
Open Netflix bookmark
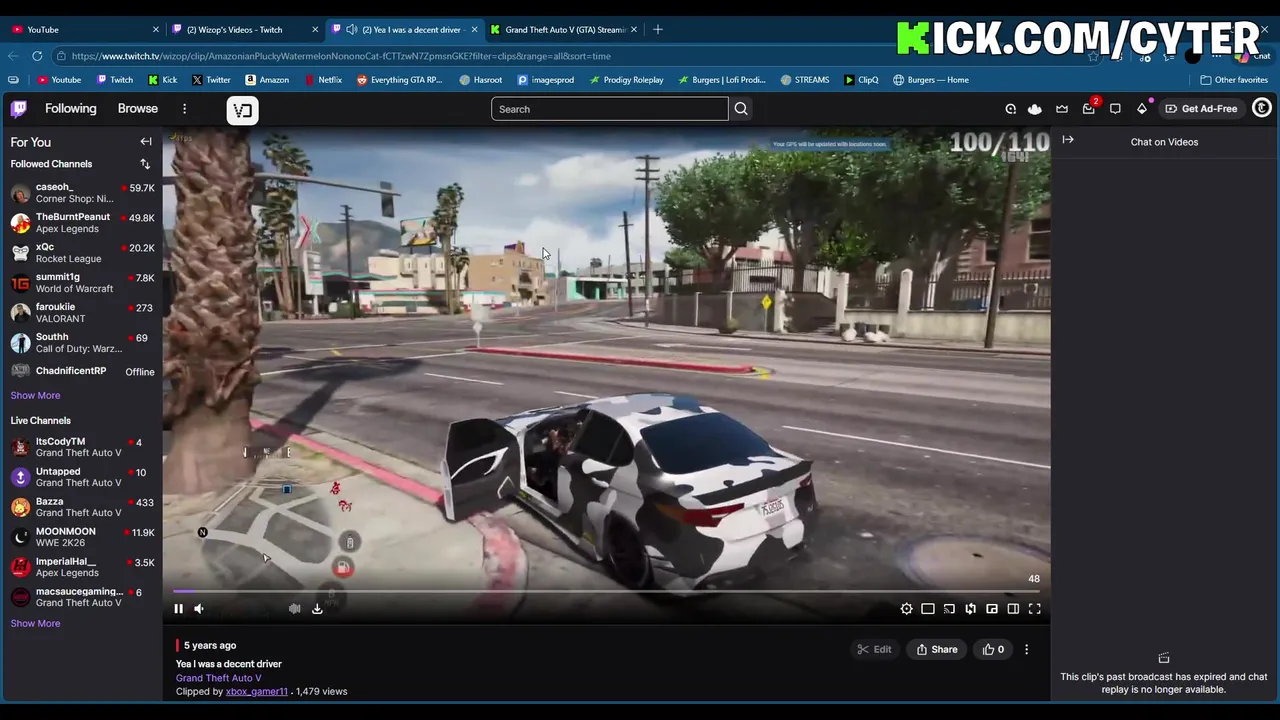(x=322, y=80)
